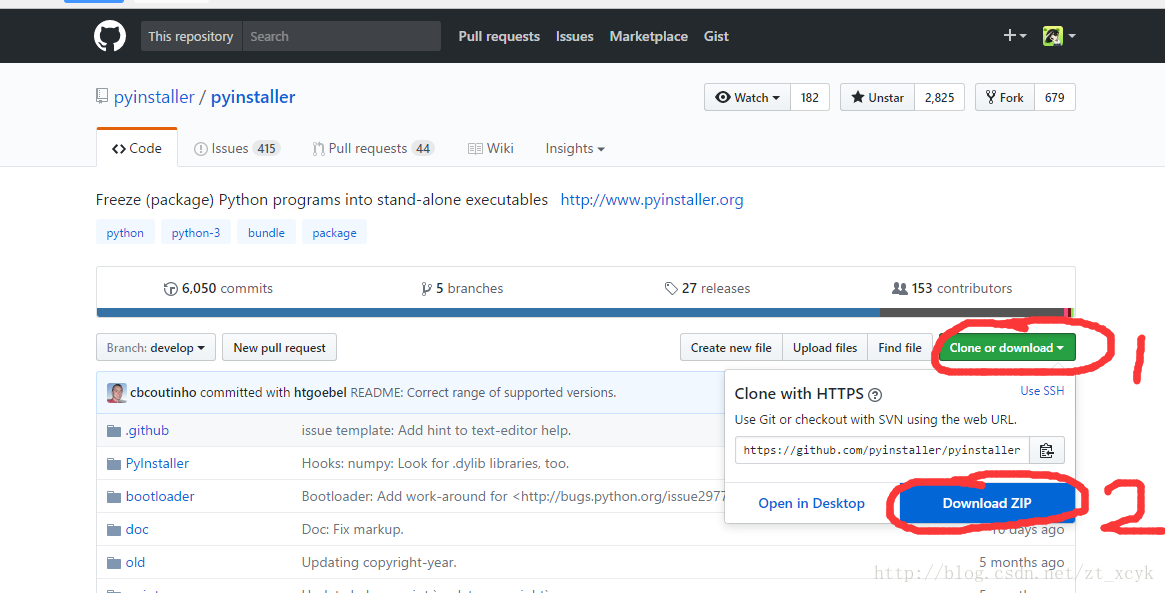
Task: Click the 2,825 stargazers count
Action: 939,97
